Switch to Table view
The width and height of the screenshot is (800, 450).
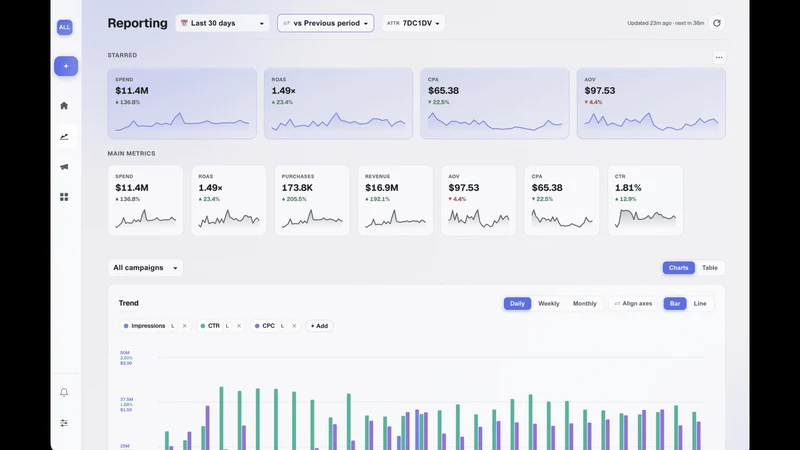pyautogui.click(x=710, y=268)
